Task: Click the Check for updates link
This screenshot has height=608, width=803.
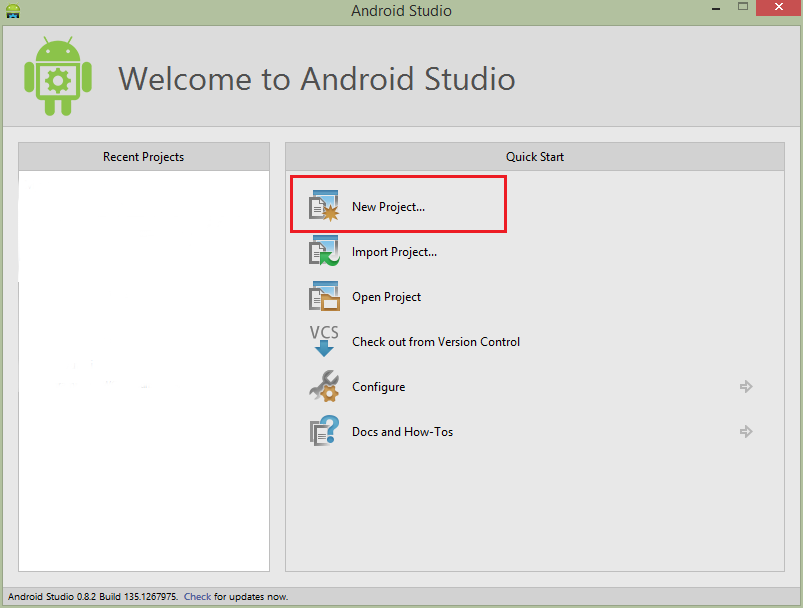Action: pyautogui.click(x=197, y=597)
